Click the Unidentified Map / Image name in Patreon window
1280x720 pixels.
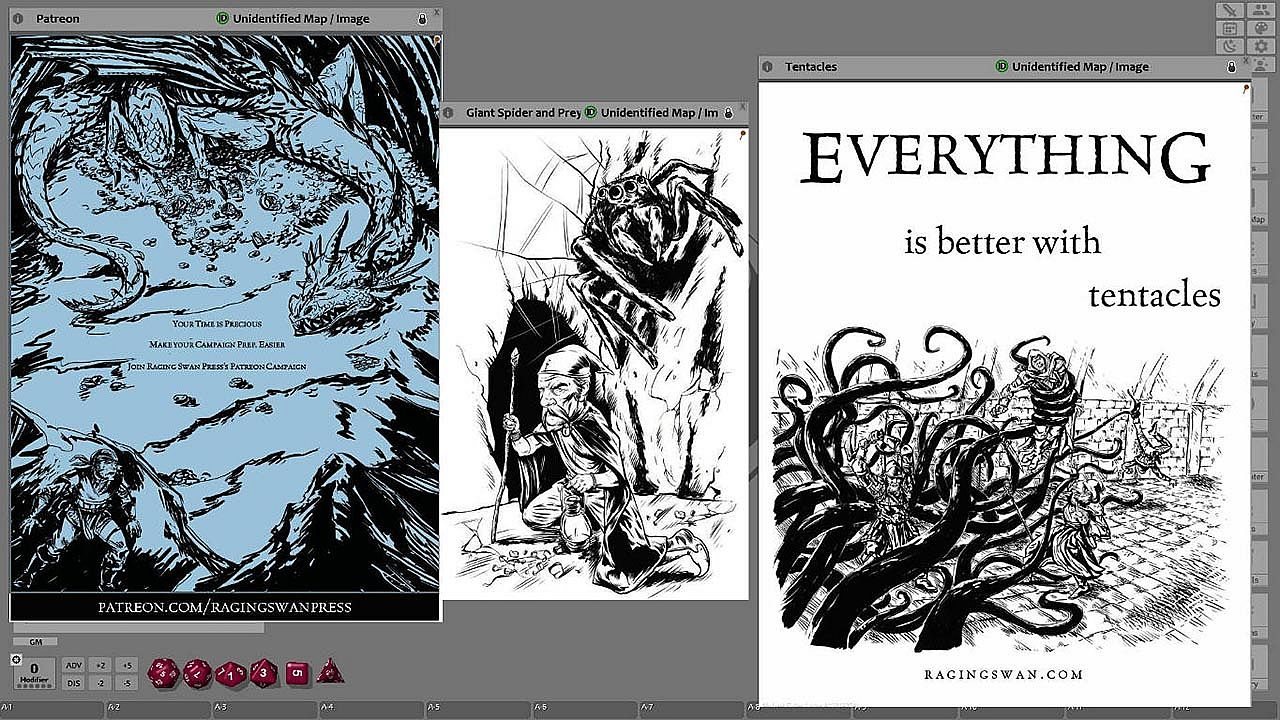301,19
